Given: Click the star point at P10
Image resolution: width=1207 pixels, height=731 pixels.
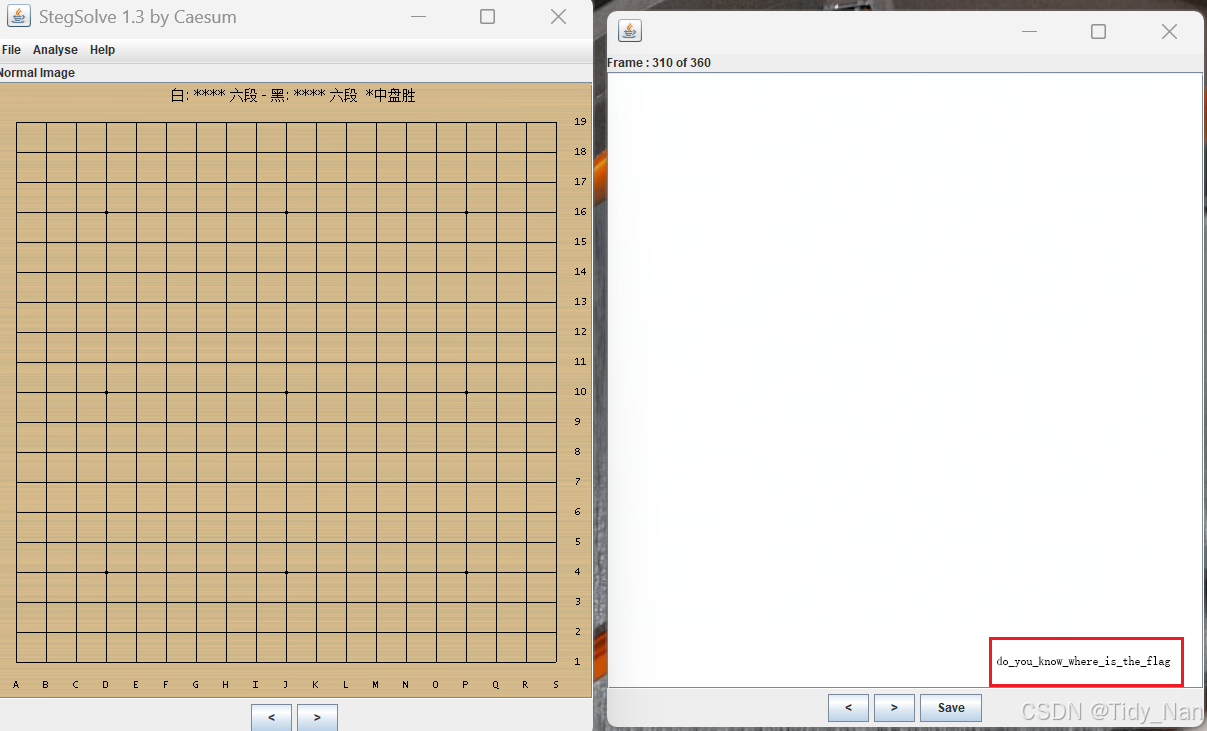Looking at the screenshot, I should coord(466,392).
